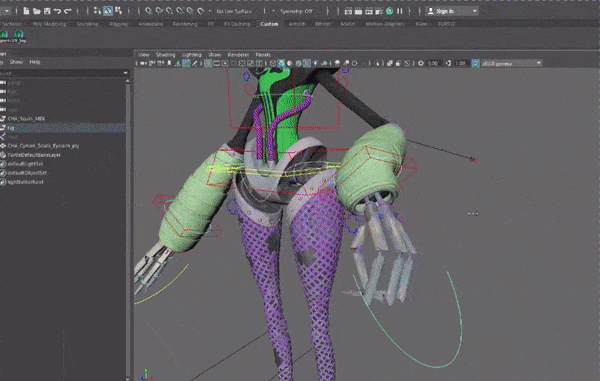
Task: Open Outliner search filter dropdown arrow
Action: [126, 73]
